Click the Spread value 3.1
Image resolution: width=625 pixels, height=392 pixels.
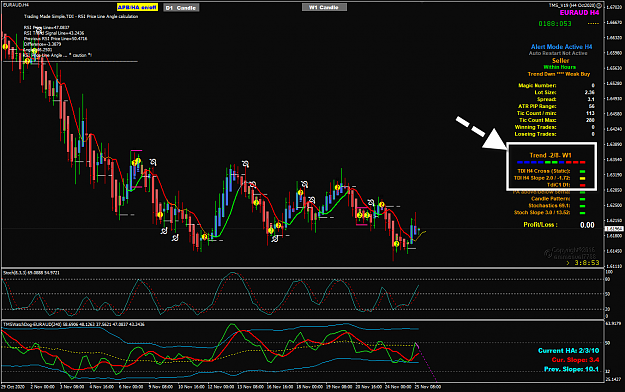591,99
